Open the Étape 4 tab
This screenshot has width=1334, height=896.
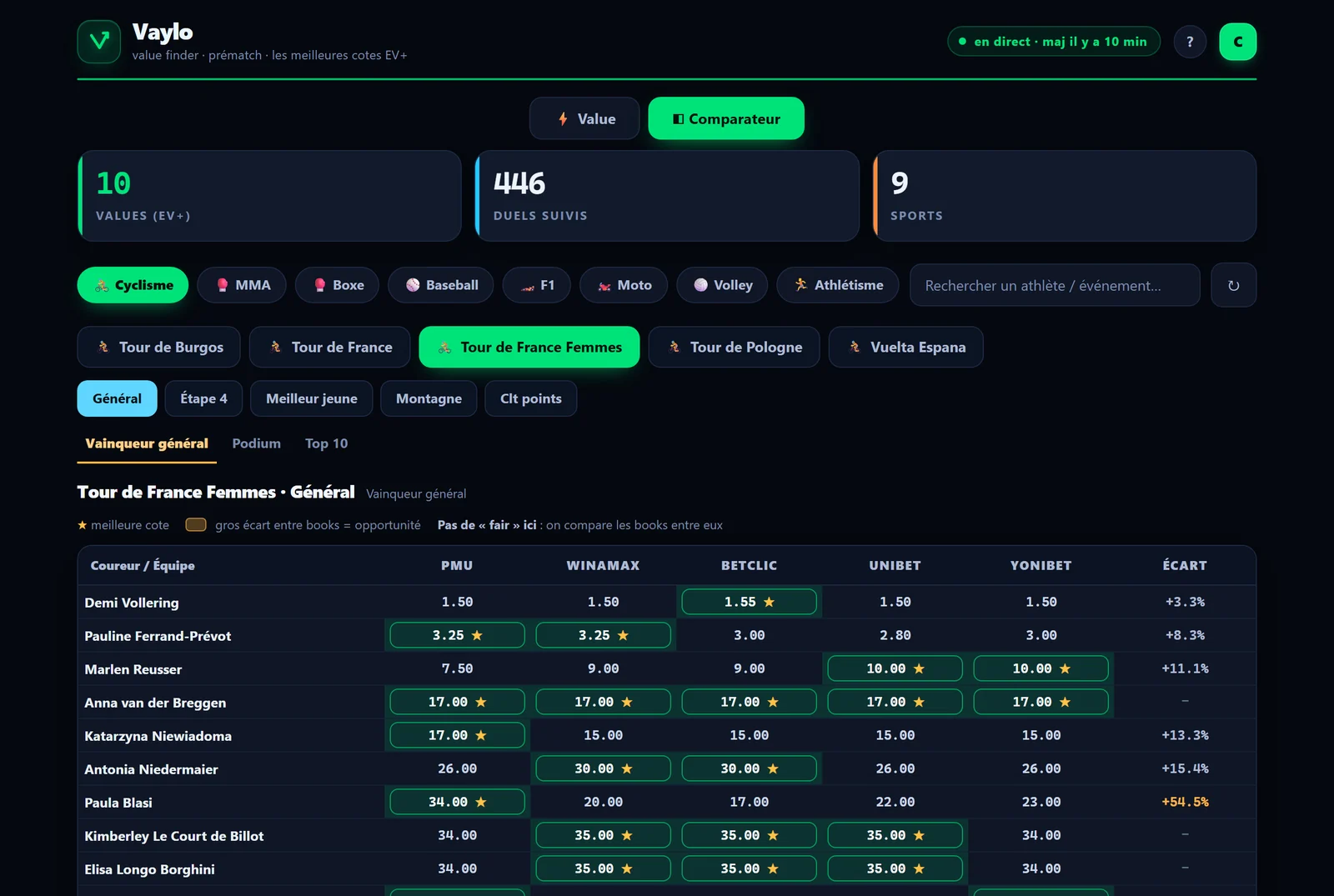point(203,398)
